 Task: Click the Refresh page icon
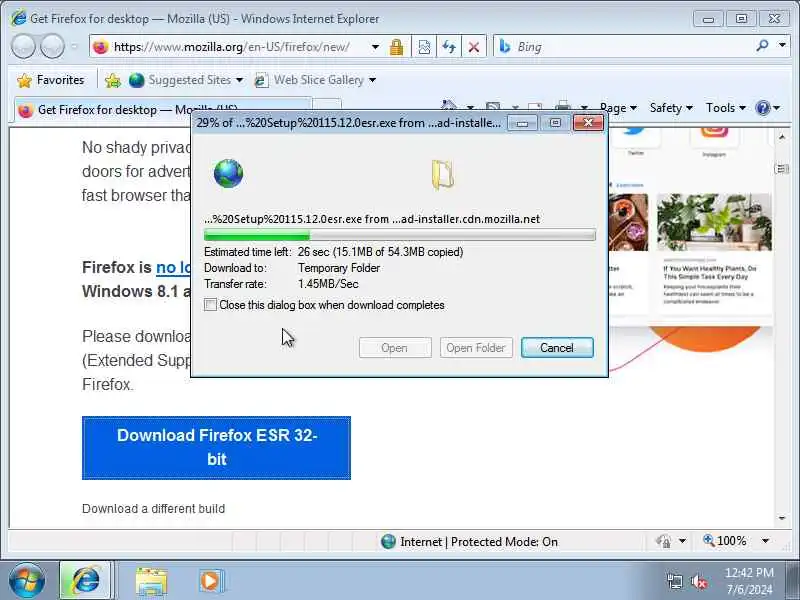point(449,47)
